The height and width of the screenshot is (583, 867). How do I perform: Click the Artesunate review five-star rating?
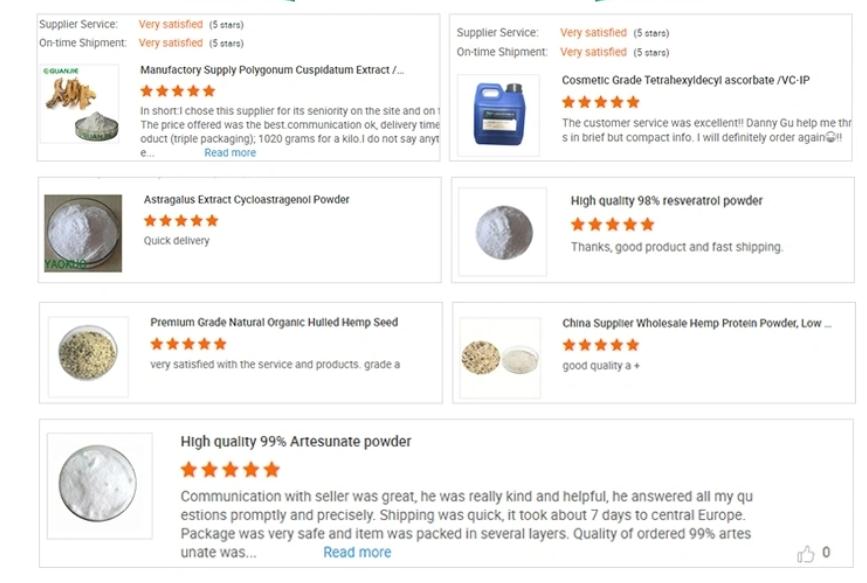click(230, 469)
